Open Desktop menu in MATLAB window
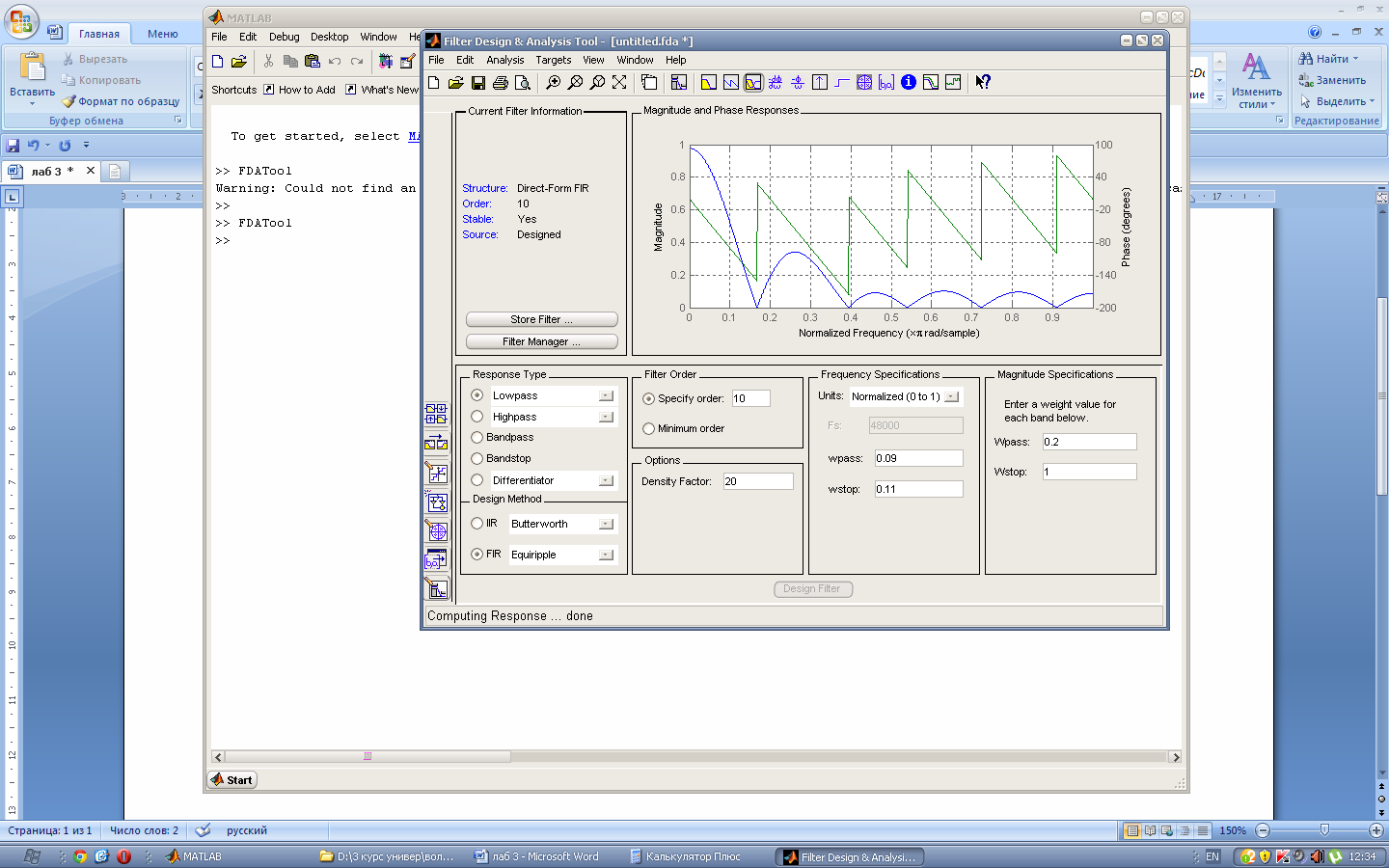 (330, 37)
